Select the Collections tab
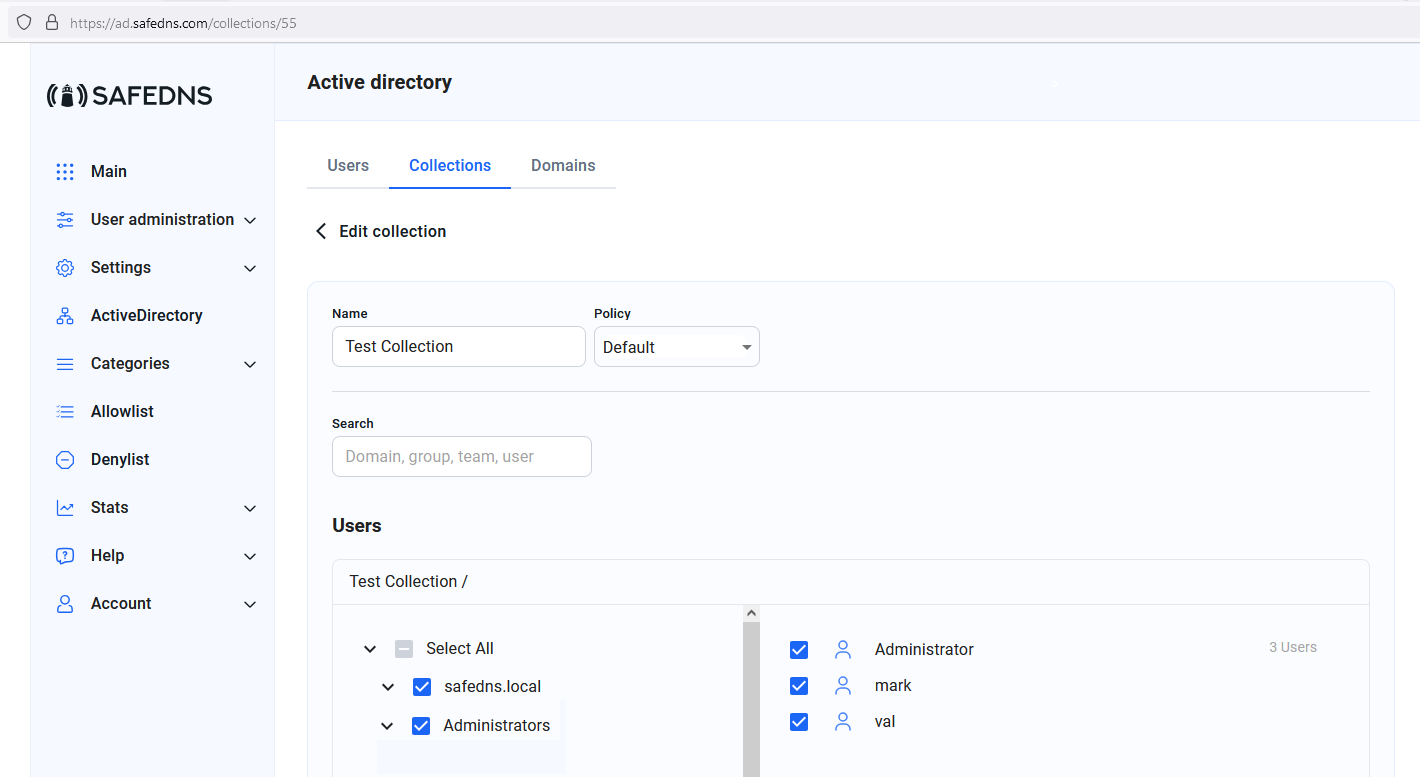Viewport: 1420px width, 777px height. click(x=450, y=165)
